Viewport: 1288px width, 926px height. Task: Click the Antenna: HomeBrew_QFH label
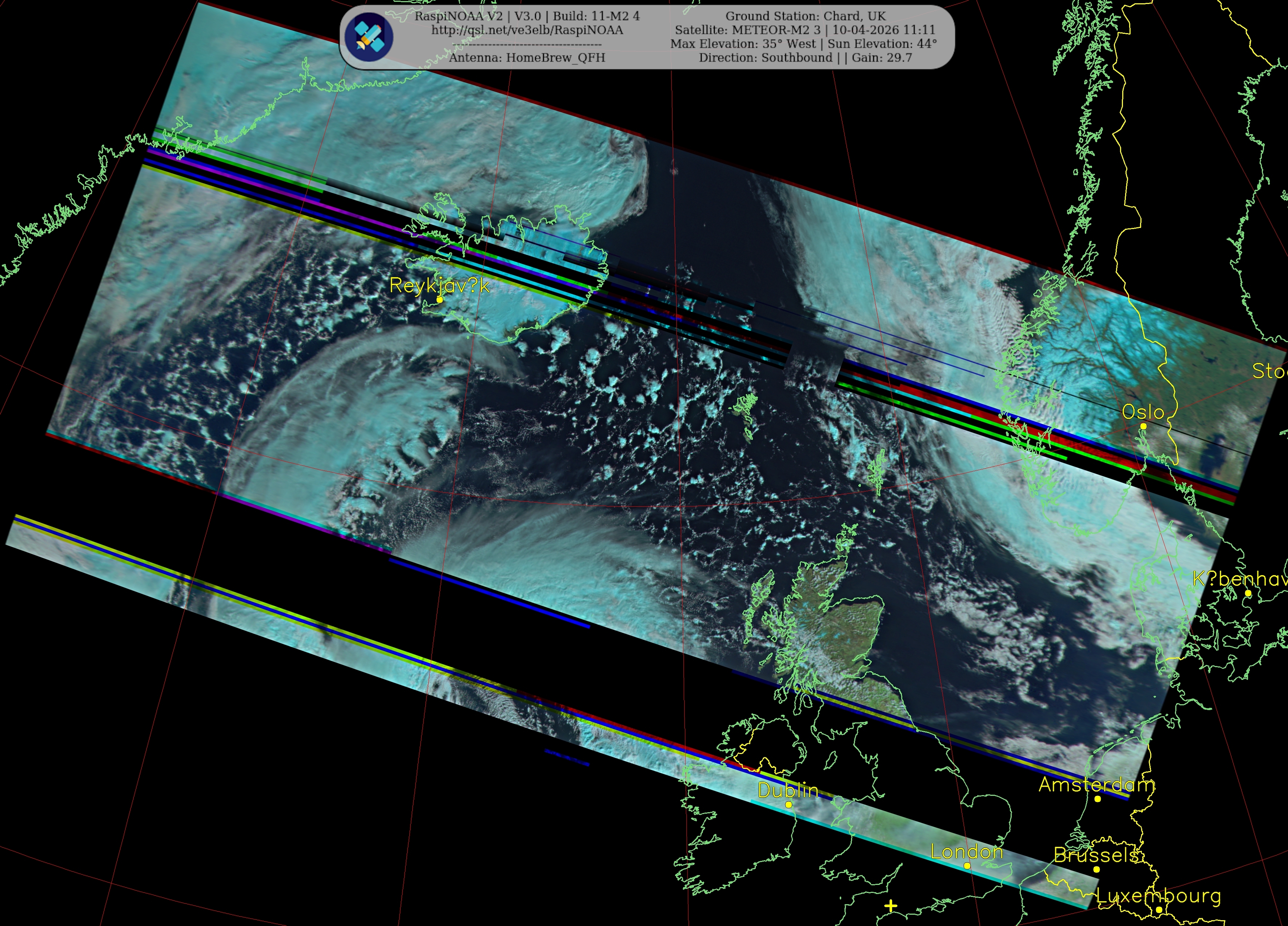tap(527, 57)
